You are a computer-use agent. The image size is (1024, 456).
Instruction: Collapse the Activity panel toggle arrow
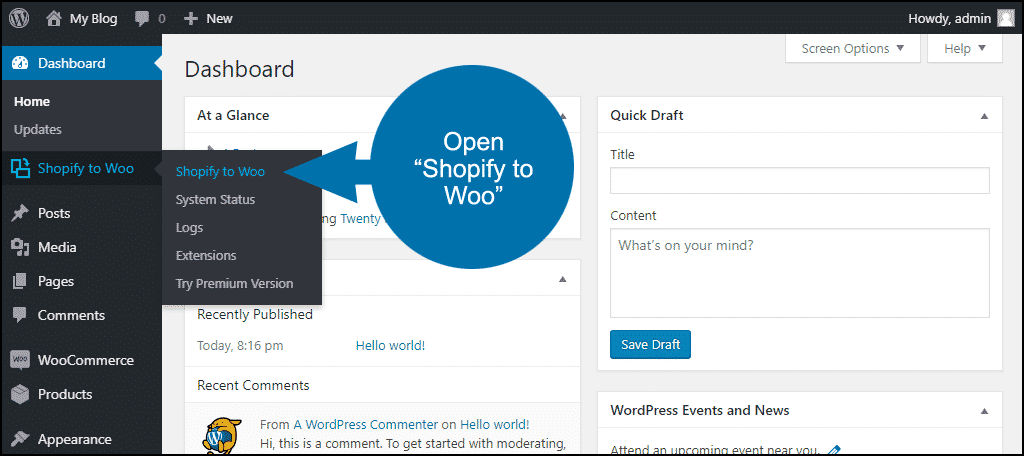562,280
